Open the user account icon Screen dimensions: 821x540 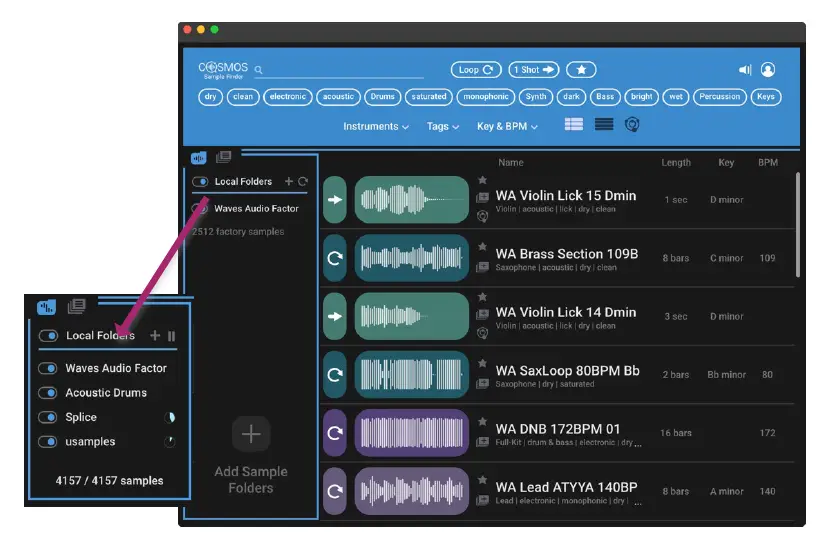768,70
